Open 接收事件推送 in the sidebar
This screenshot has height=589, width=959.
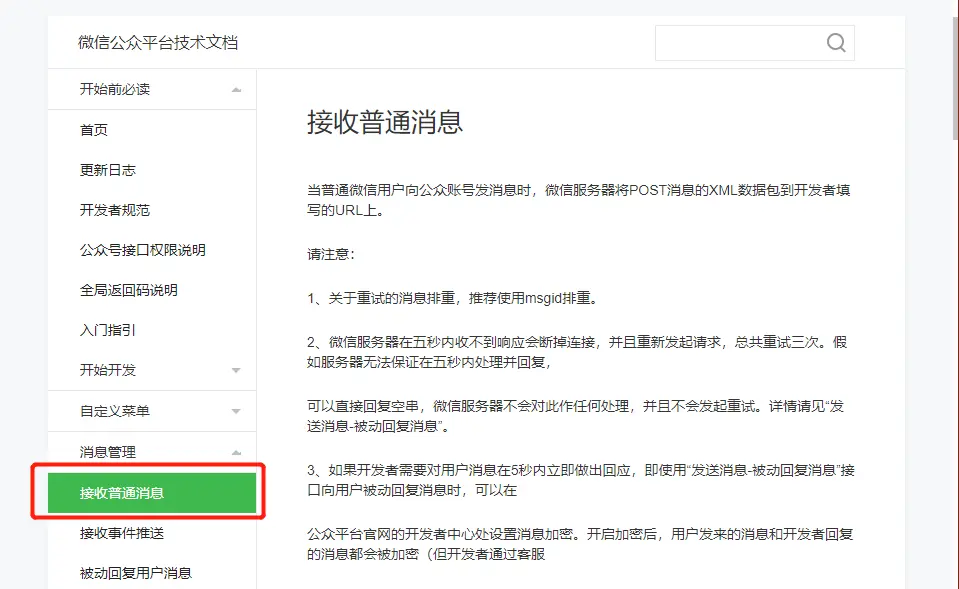[x=122, y=533]
